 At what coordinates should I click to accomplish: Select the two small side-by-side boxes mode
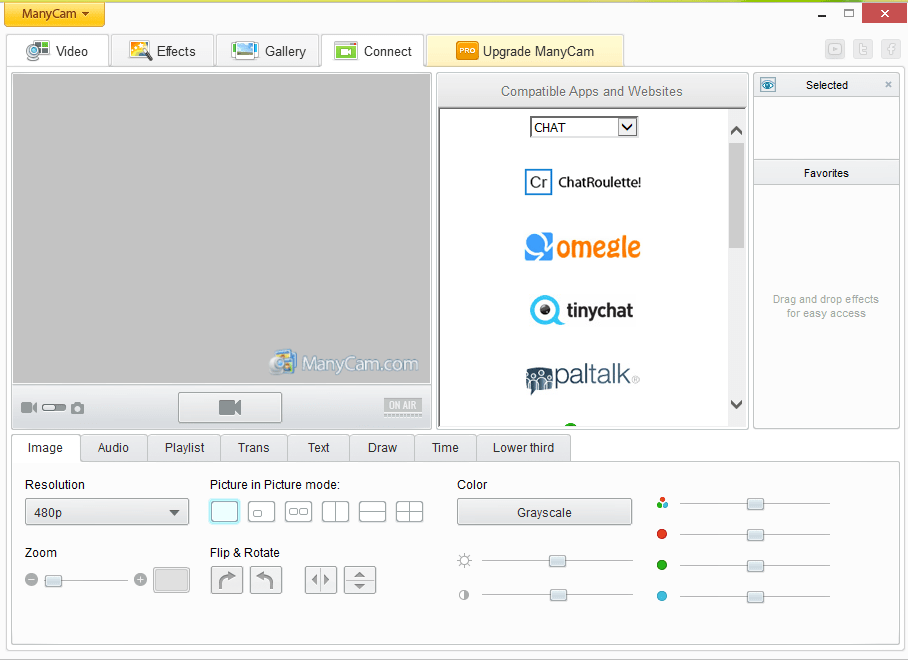pyautogui.click(x=298, y=512)
